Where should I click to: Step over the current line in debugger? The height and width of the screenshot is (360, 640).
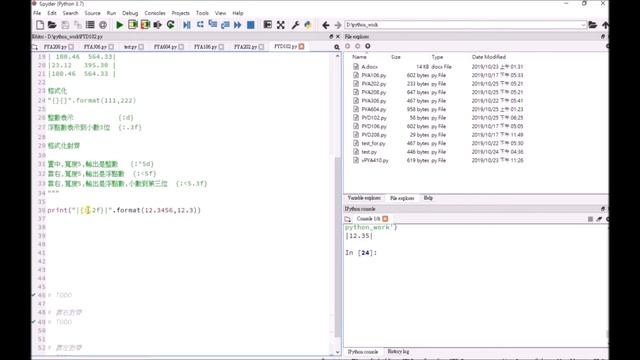coord(200,25)
